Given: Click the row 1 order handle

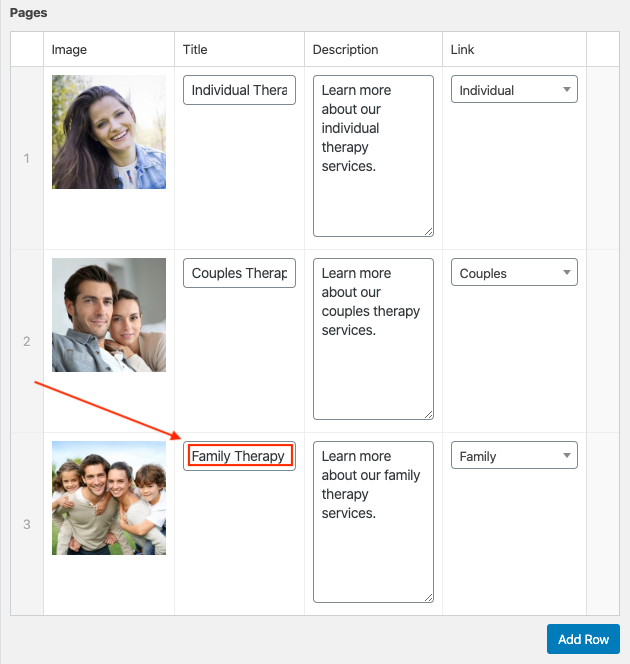Looking at the screenshot, I should tap(27, 158).
